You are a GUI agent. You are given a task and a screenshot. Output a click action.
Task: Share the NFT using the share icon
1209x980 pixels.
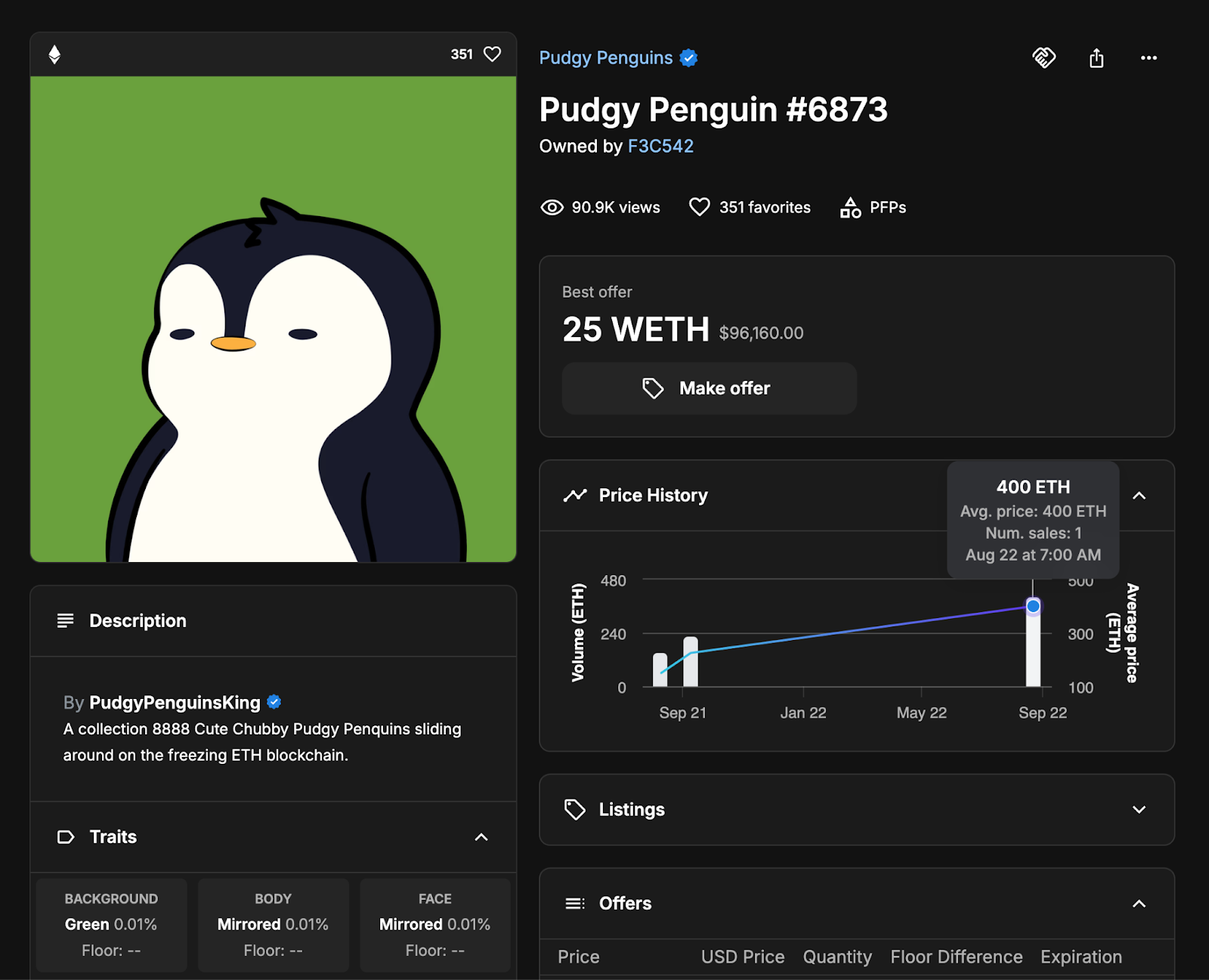pyautogui.click(x=1096, y=57)
